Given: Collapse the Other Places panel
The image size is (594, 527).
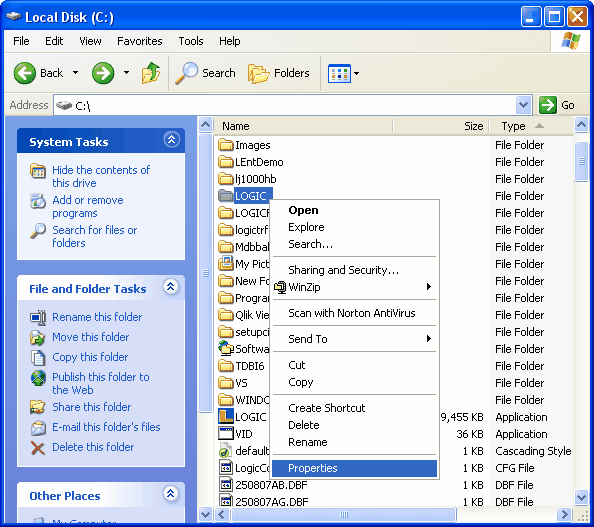Looking at the screenshot, I should [171, 494].
